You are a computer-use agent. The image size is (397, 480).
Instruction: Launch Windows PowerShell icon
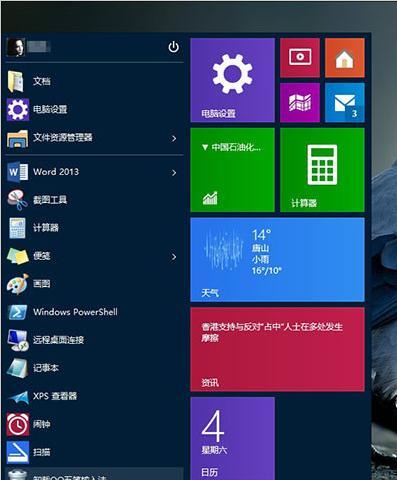point(17,312)
